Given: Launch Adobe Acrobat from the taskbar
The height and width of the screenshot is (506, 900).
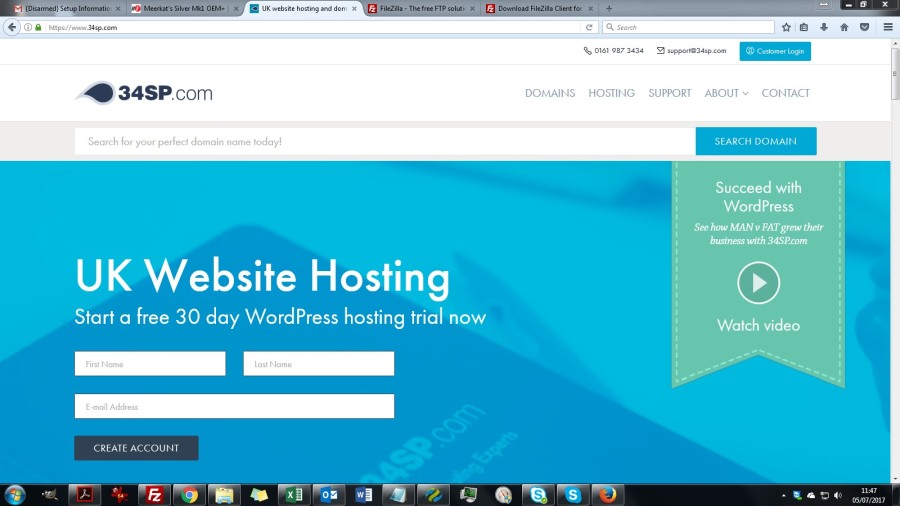Looking at the screenshot, I should pos(84,495).
